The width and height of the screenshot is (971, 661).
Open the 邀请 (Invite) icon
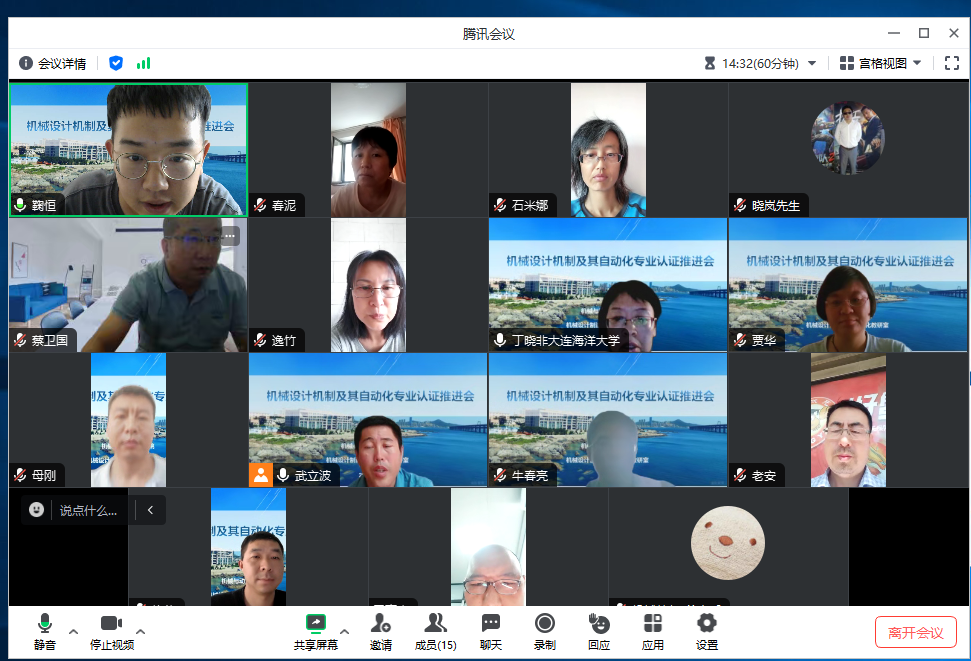pos(380,631)
